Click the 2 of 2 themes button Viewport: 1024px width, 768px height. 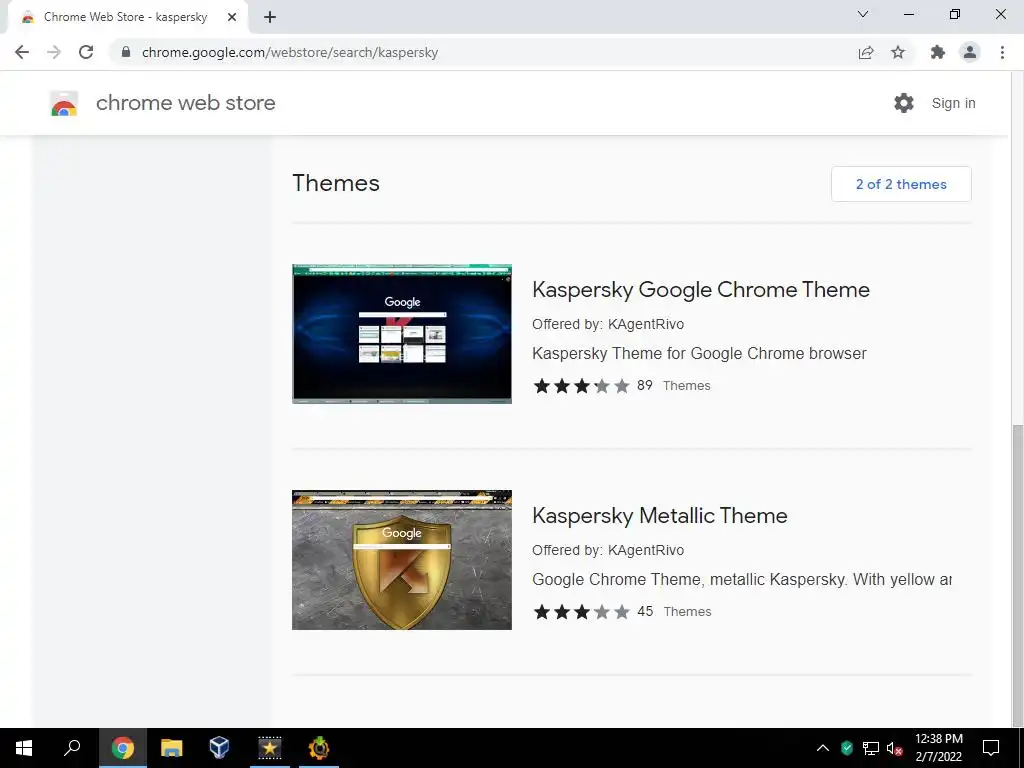pyautogui.click(x=901, y=184)
